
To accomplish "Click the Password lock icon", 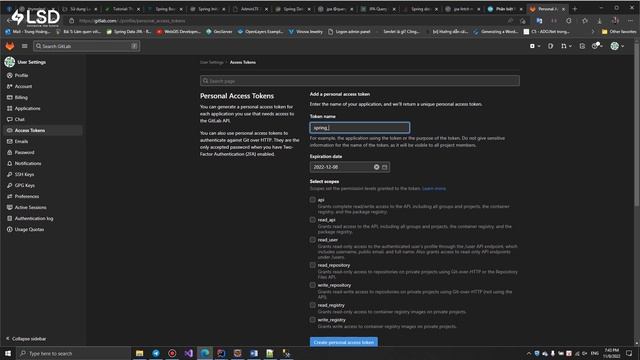I will 9,153.
